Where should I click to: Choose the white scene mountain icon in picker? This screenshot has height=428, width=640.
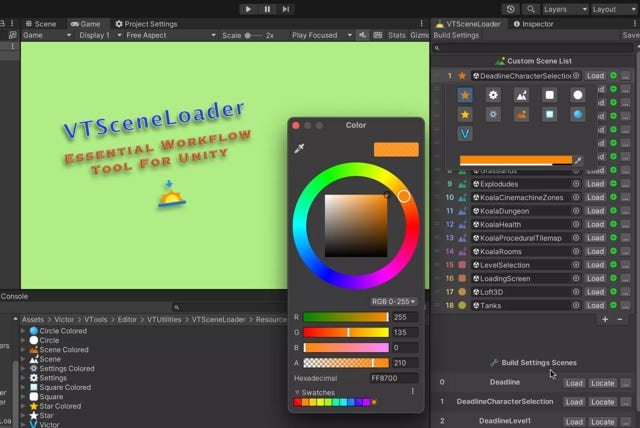click(x=521, y=95)
